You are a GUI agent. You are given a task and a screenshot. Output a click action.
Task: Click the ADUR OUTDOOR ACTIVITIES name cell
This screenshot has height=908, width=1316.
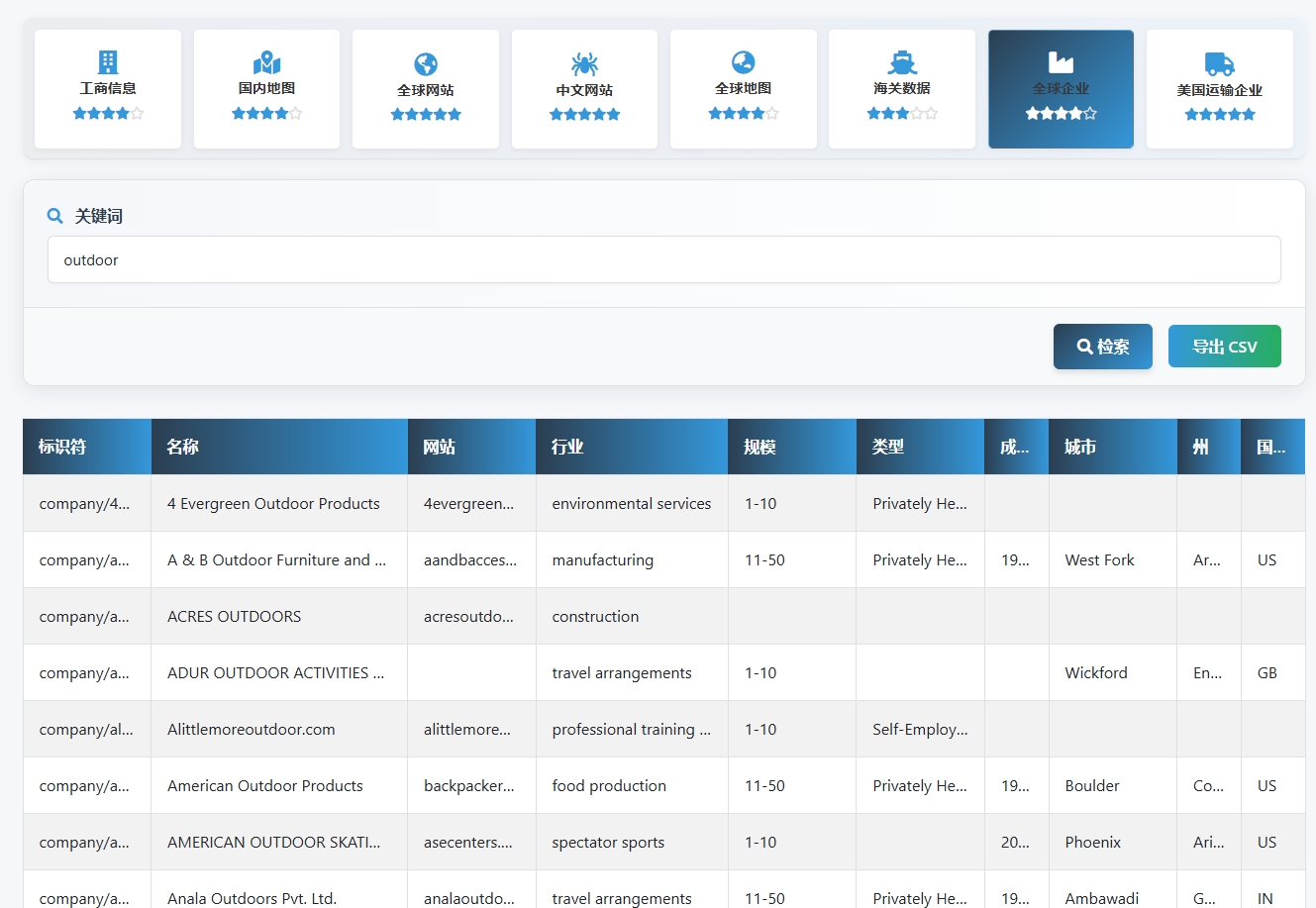pyautogui.click(x=279, y=672)
